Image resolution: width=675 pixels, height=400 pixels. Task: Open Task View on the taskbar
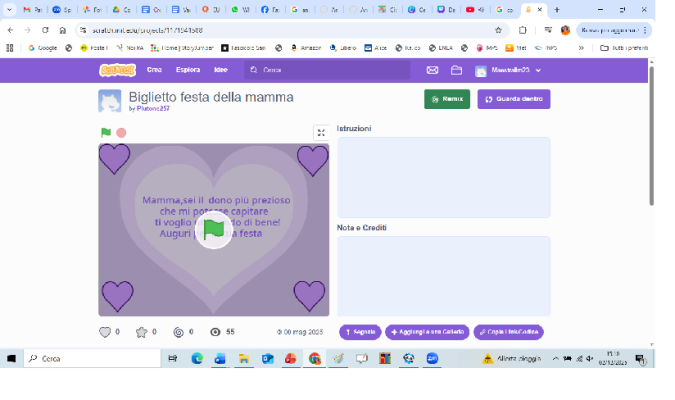(x=173, y=359)
